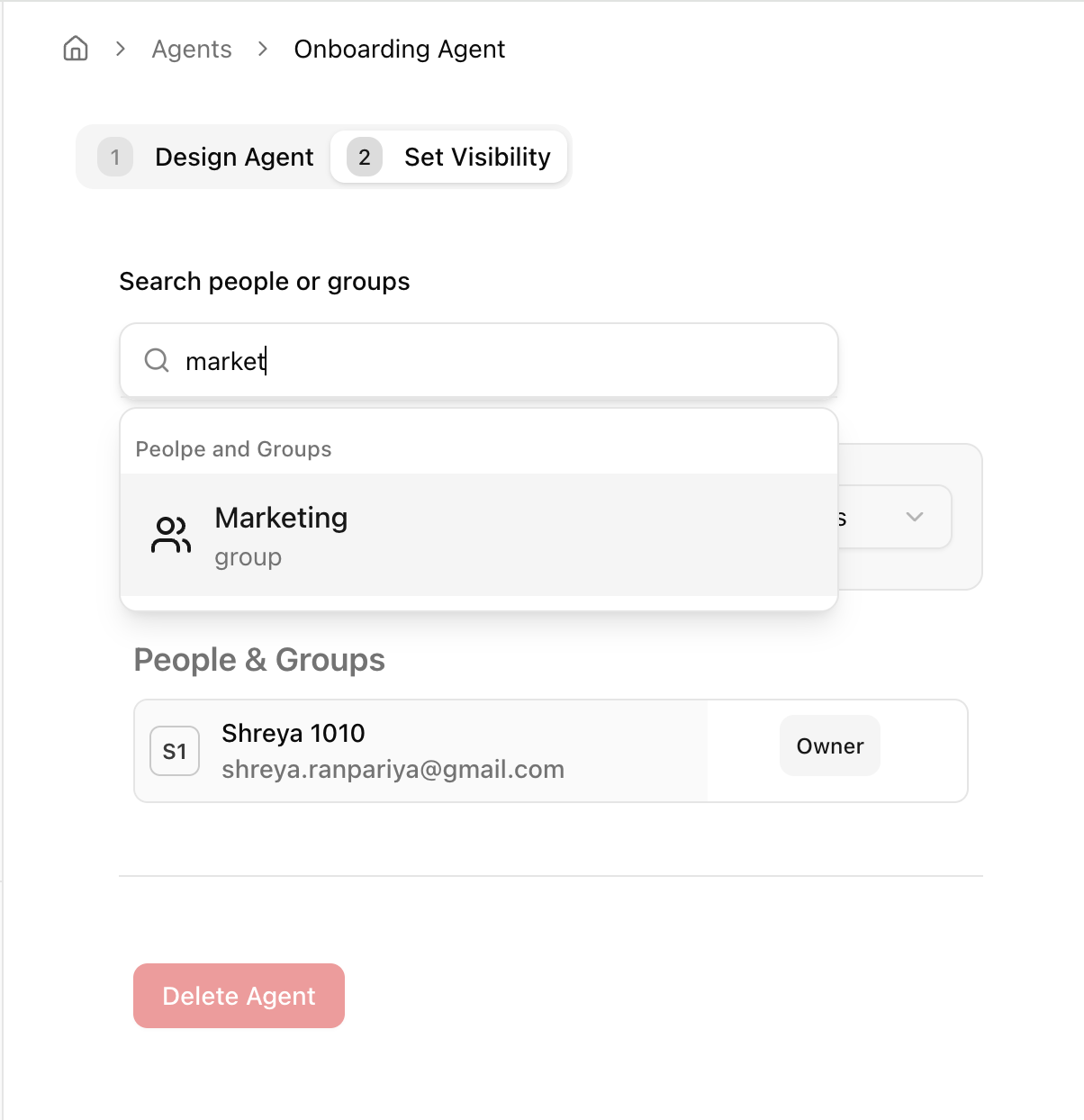Go to the Agents breadcrumb link
The image size is (1084, 1120).
[x=192, y=50]
